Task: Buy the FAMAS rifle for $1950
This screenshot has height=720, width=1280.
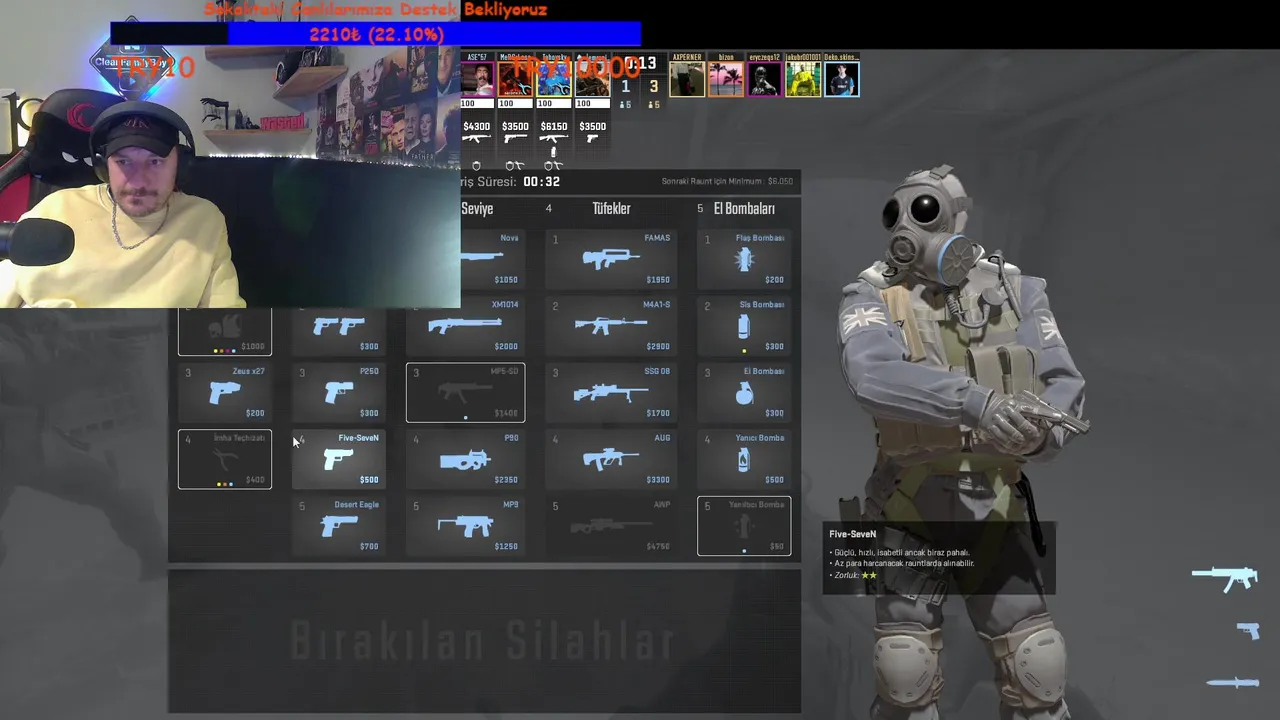Action: coord(610,259)
